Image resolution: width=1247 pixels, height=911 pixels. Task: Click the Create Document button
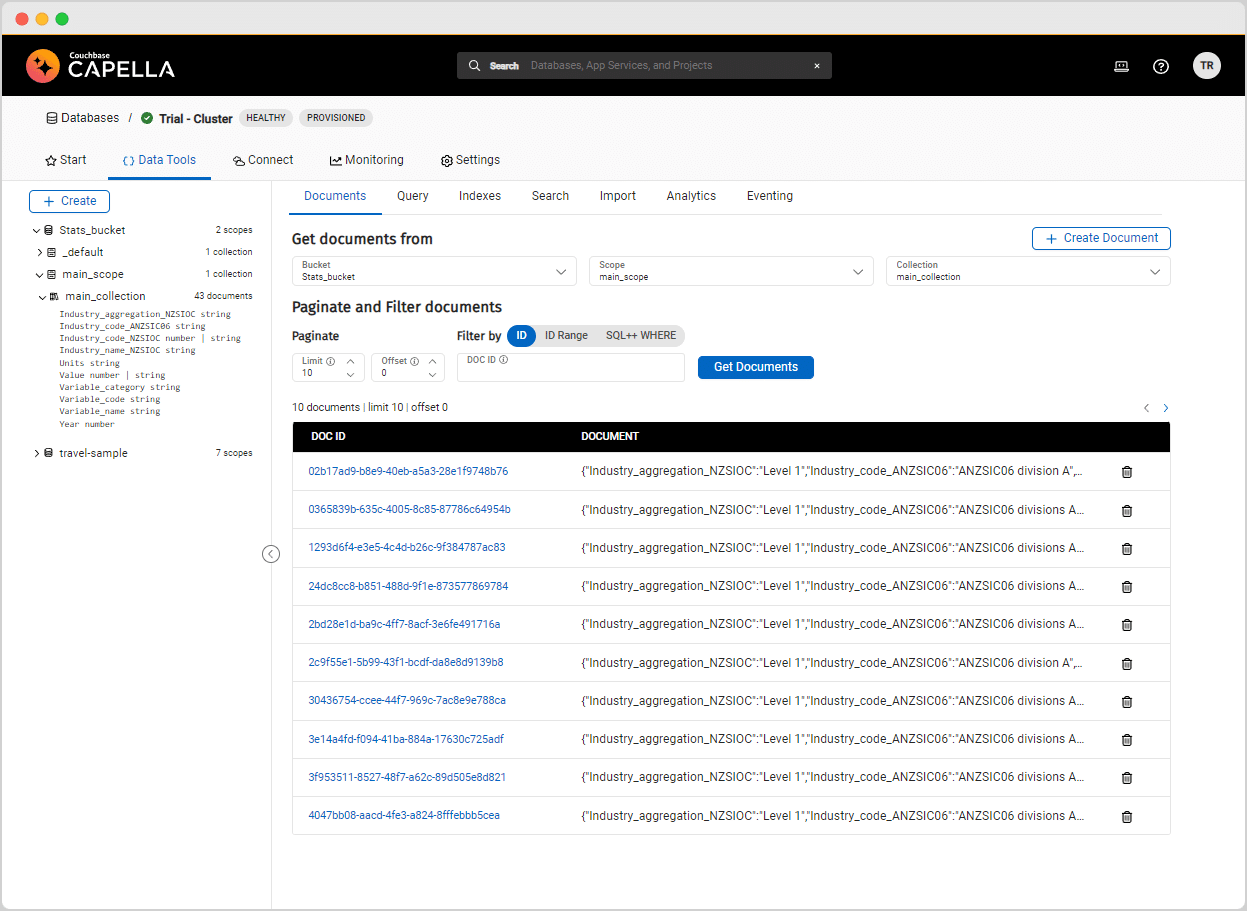click(1100, 238)
